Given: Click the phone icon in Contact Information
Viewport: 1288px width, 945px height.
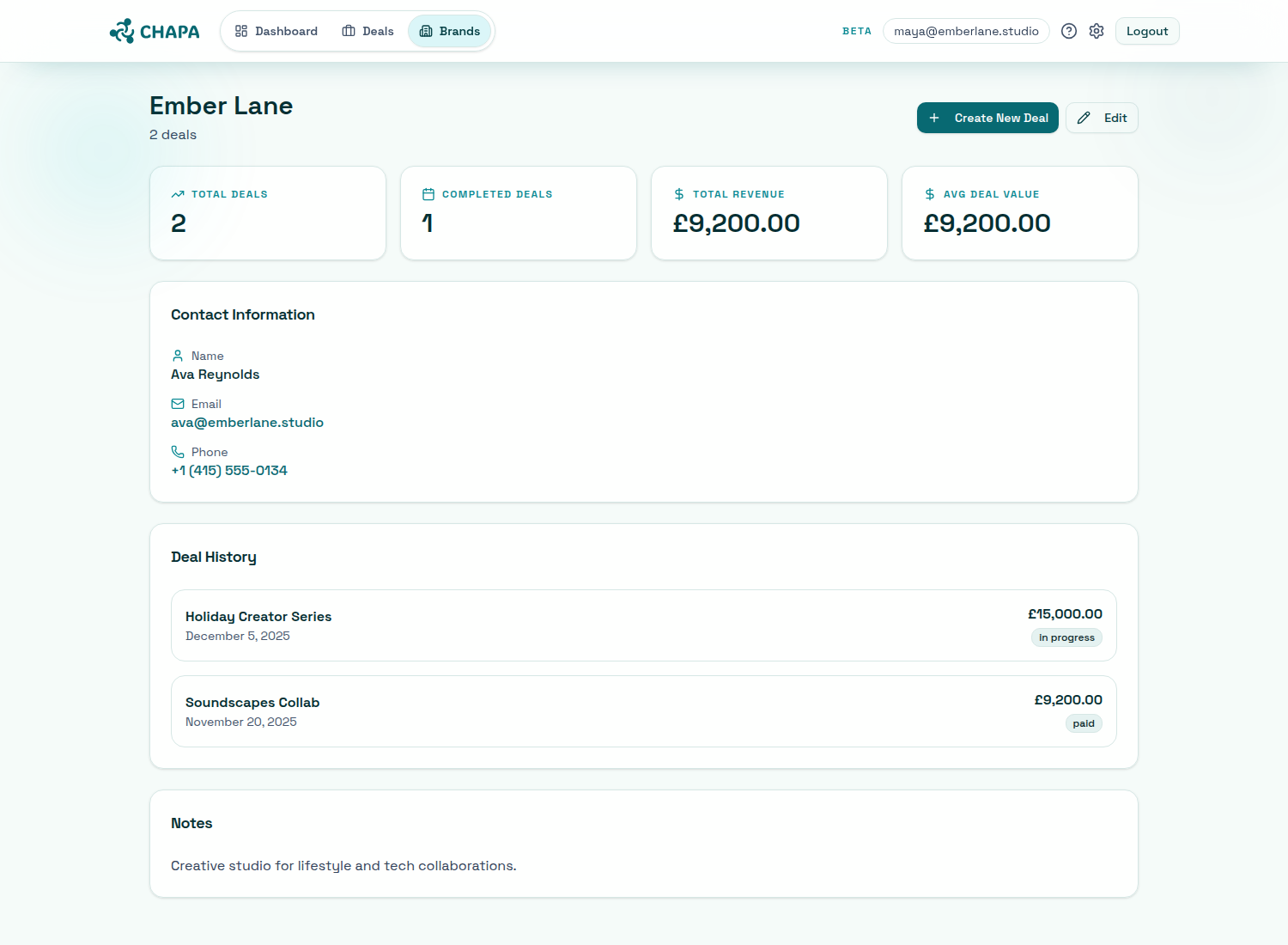Looking at the screenshot, I should tap(177, 451).
